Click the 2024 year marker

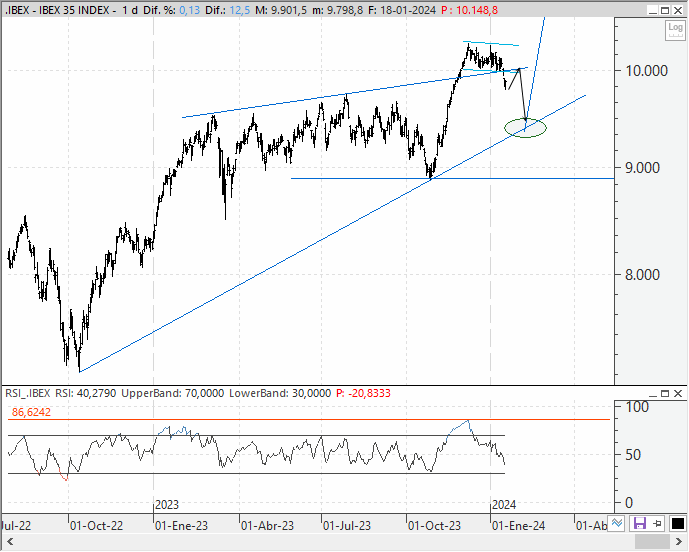pyautogui.click(x=504, y=505)
